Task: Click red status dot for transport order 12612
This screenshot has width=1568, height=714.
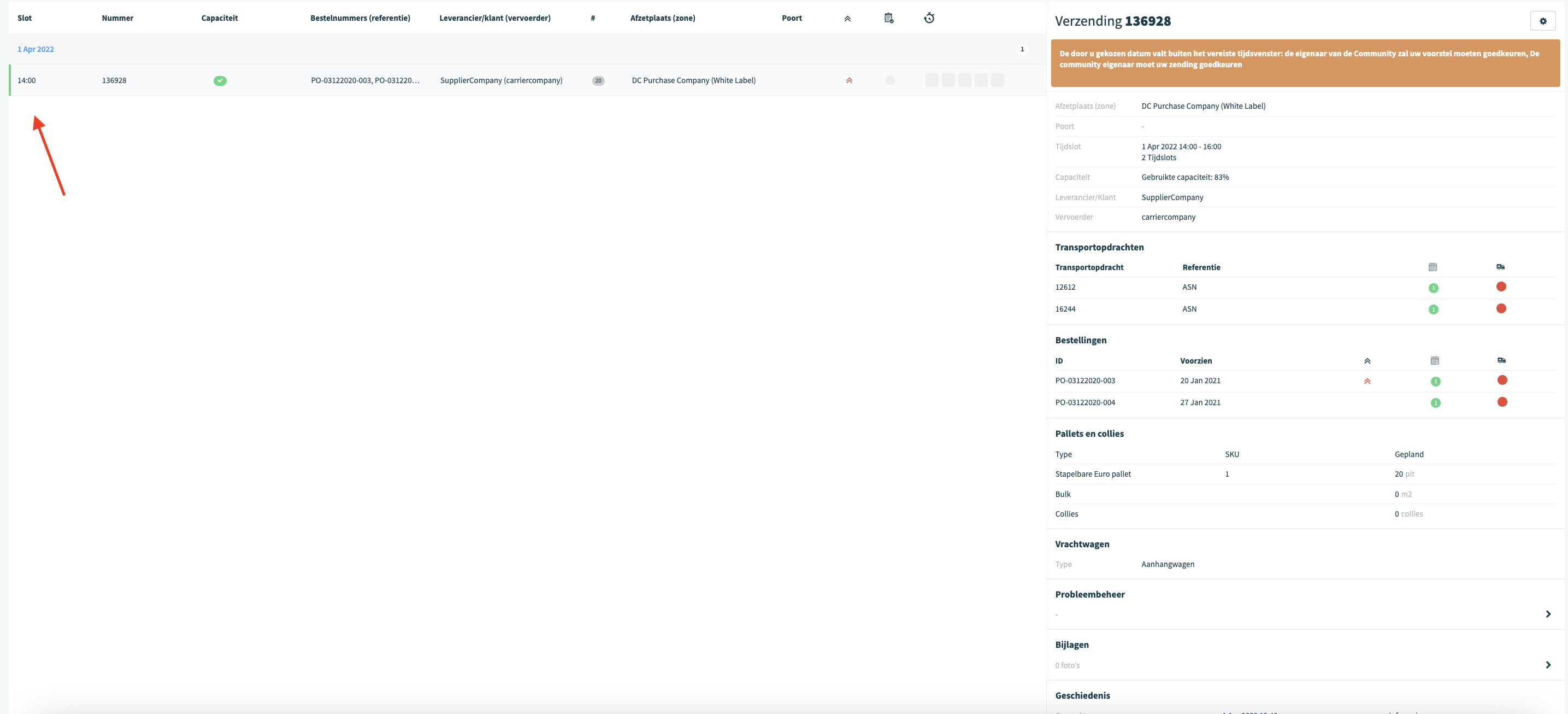Action: [x=1501, y=286]
